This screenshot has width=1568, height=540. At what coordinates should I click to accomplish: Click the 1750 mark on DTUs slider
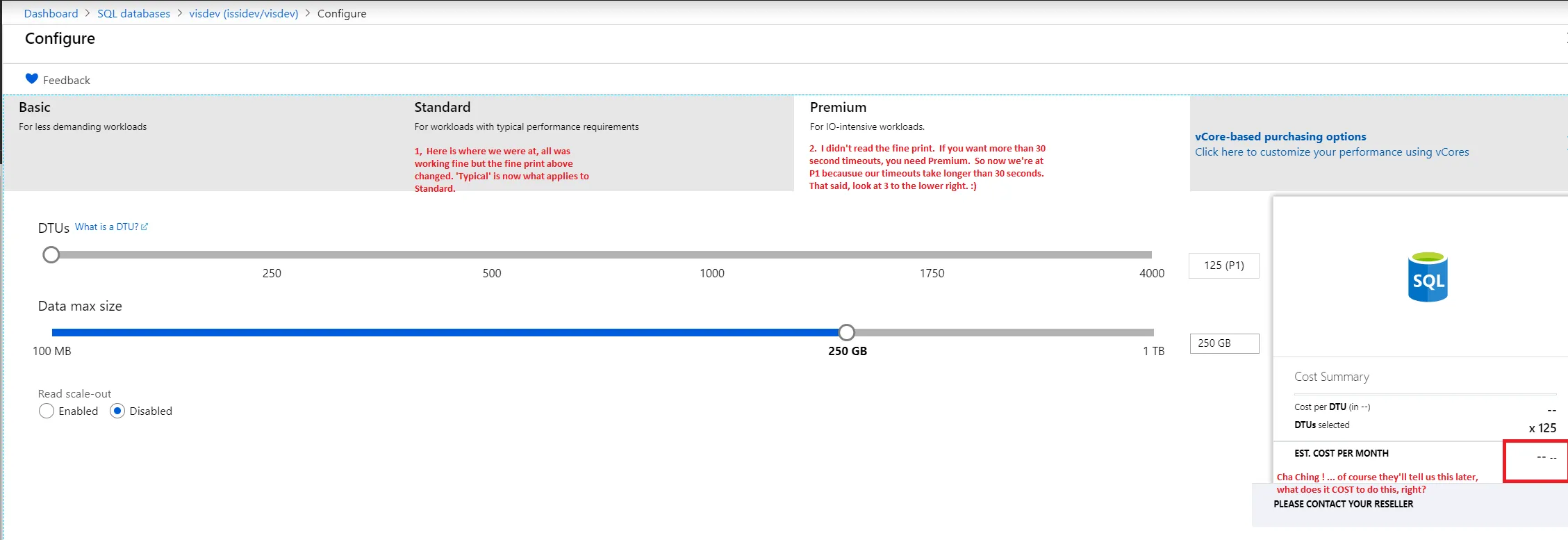(932, 273)
